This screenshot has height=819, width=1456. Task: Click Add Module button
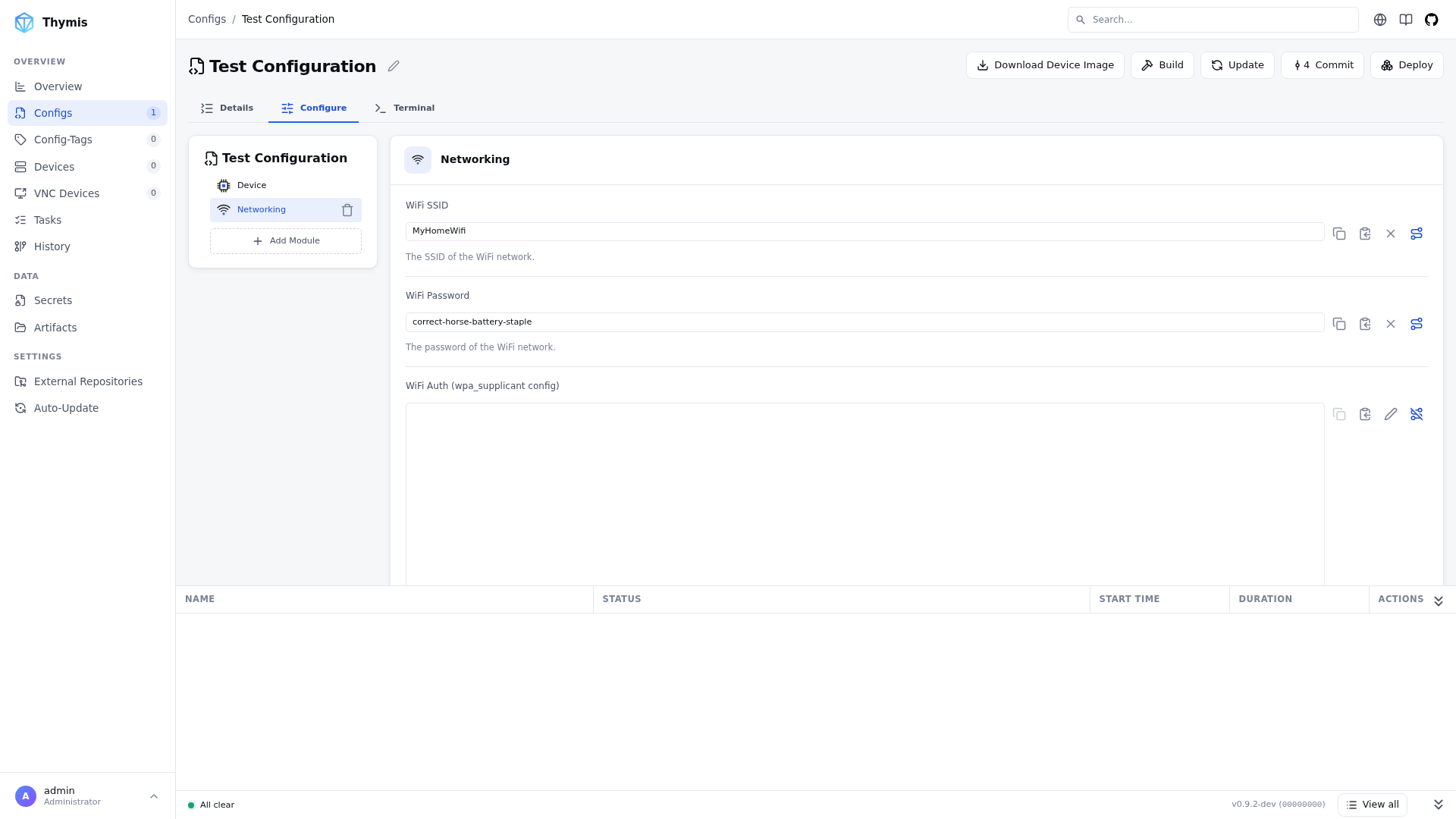[286, 241]
